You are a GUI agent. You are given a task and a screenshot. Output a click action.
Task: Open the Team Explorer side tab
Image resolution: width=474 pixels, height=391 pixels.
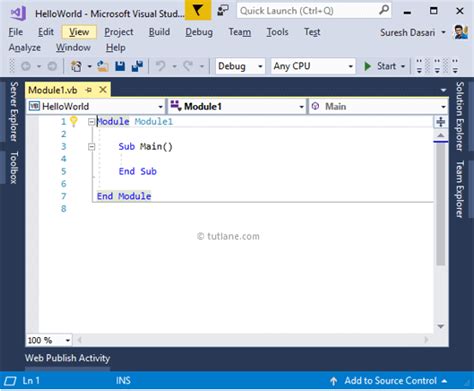(x=460, y=189)
